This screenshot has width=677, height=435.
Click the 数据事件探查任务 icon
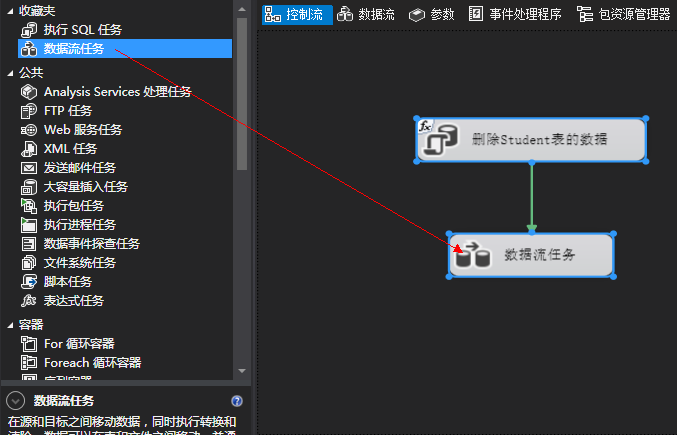(x=29, y=244)
